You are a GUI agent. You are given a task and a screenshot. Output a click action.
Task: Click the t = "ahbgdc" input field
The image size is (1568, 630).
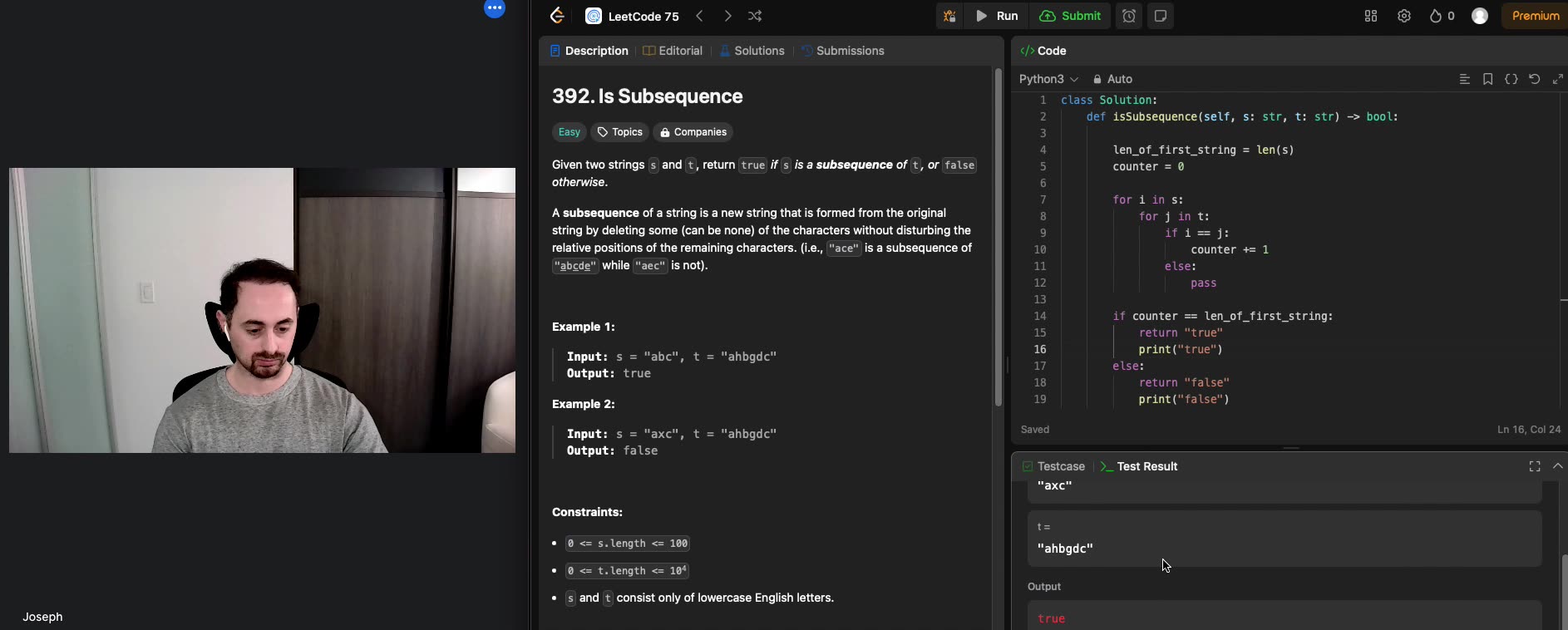1284,539
